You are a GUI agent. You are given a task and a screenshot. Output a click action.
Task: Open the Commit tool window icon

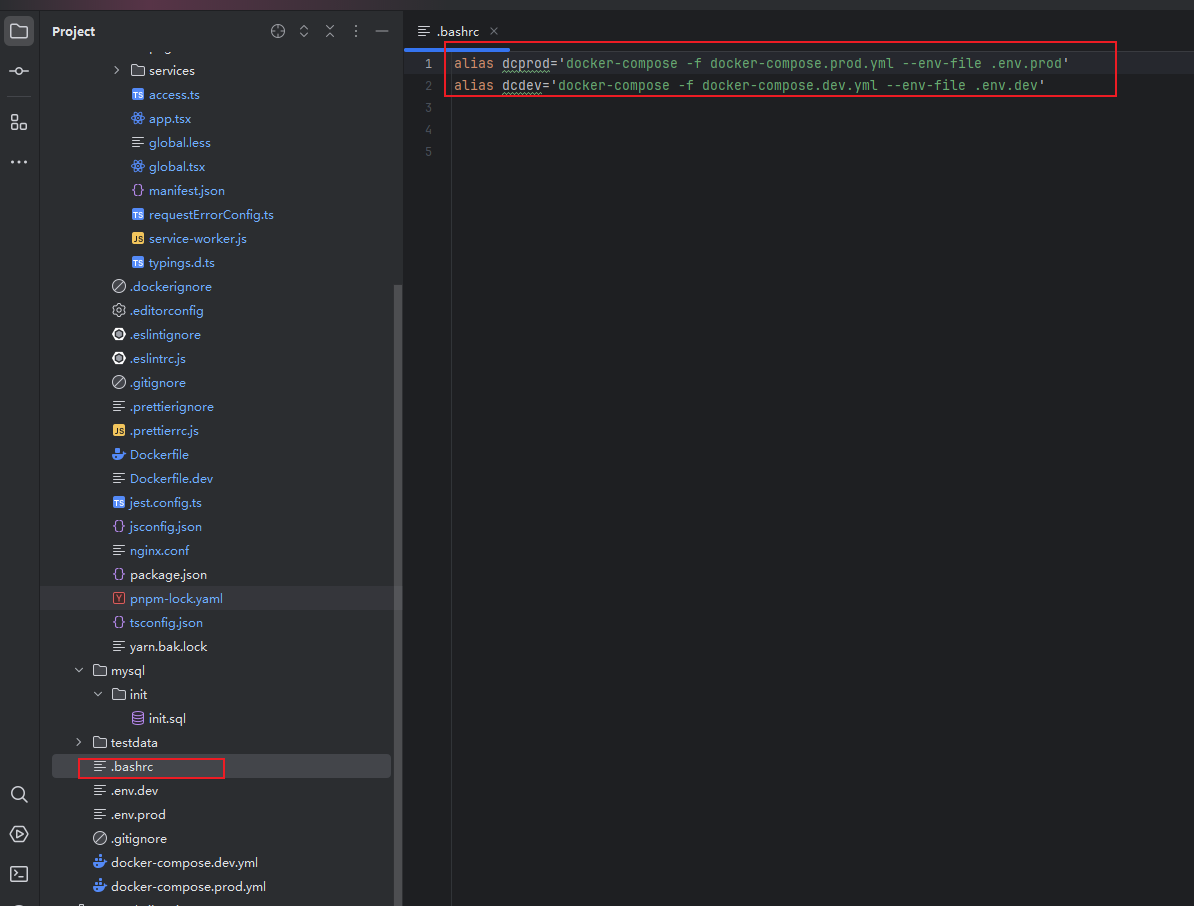[19, 71]
